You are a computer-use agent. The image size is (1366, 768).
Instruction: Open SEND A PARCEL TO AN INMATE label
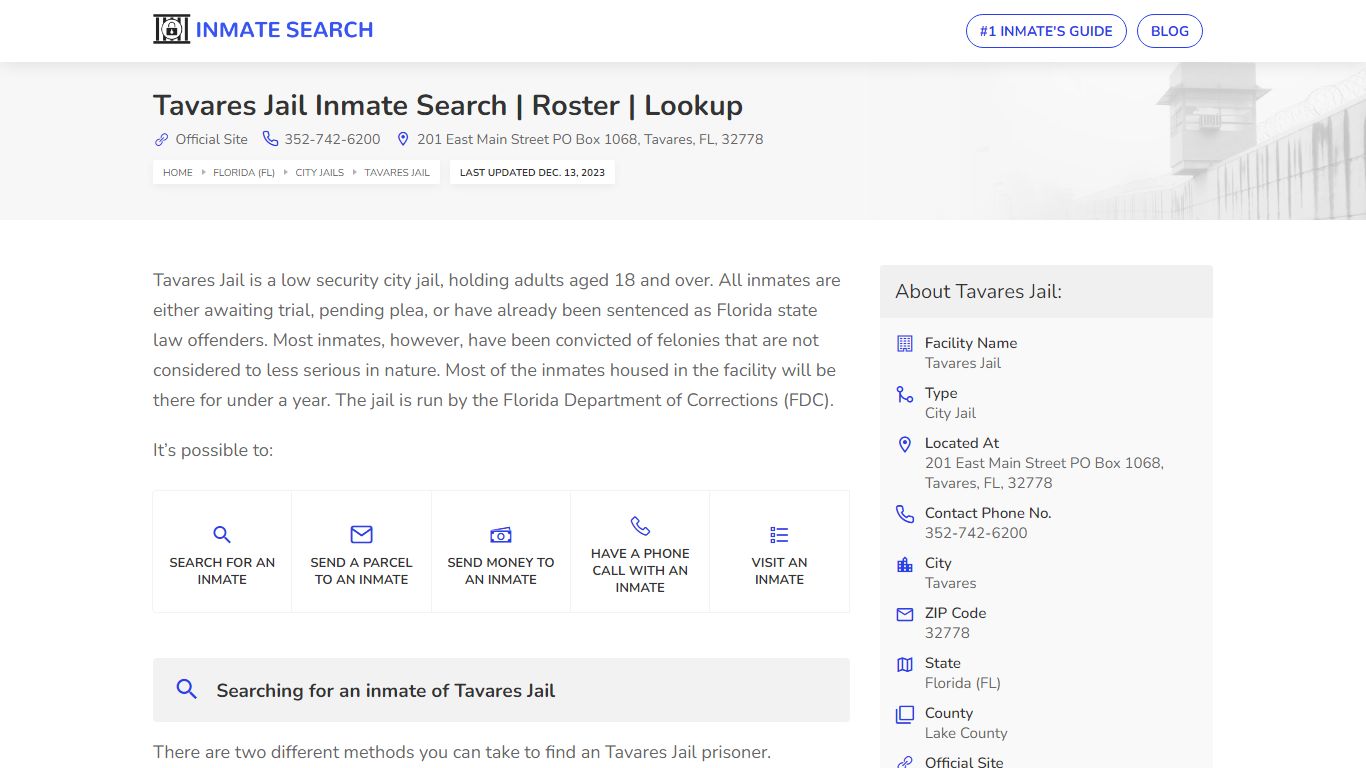(x=361, y=571)
